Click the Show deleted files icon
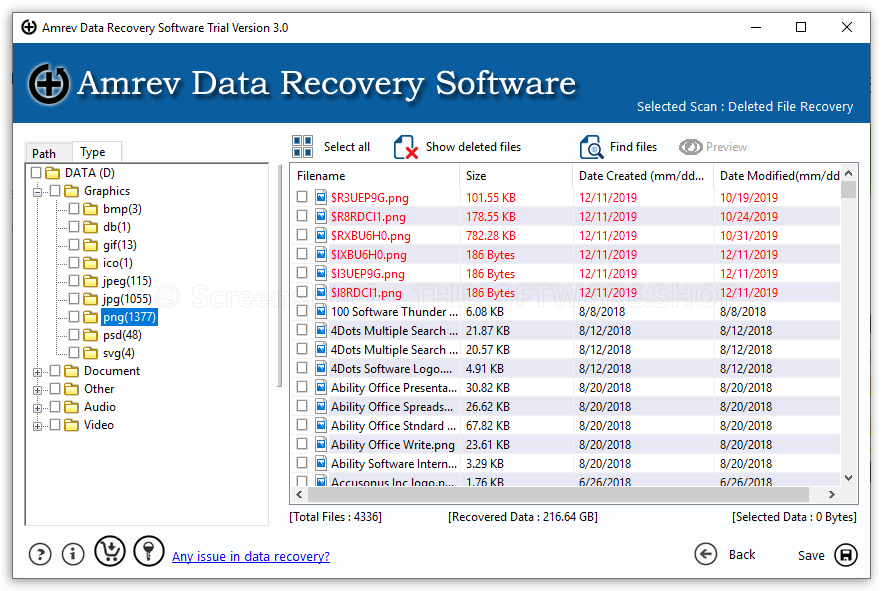 [x=403, y=146]
